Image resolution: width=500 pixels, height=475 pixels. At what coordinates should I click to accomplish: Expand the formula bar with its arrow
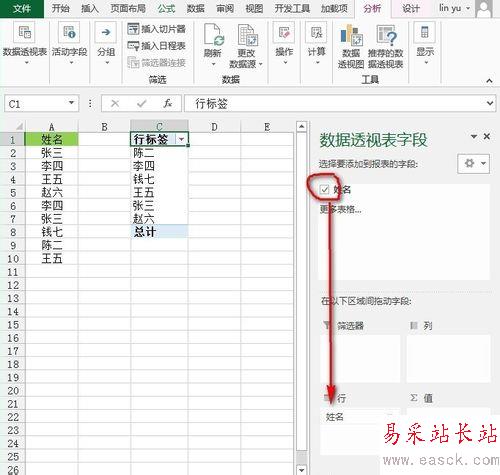[490, 103]
